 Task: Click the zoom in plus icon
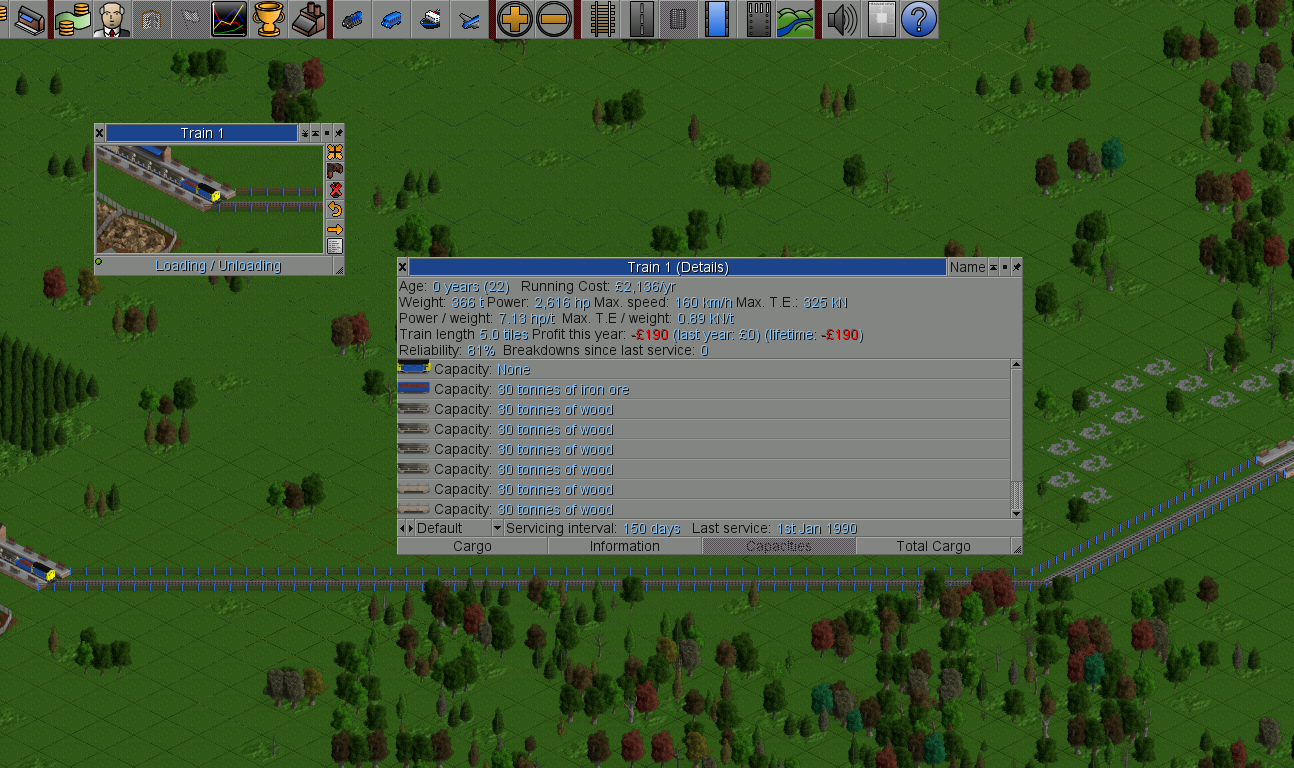point(514,19)
